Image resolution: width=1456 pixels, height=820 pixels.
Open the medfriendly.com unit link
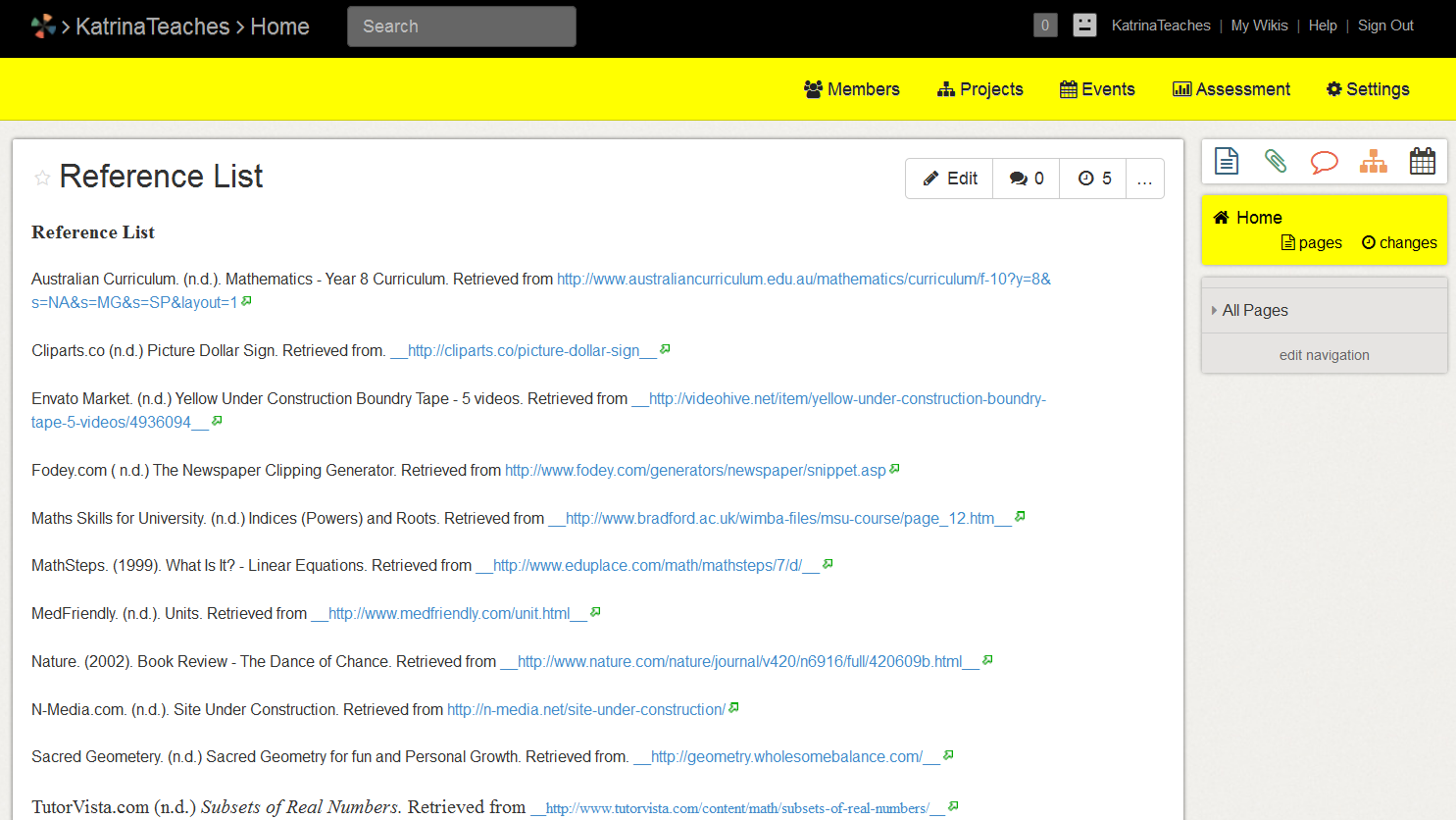pos(449,613)
